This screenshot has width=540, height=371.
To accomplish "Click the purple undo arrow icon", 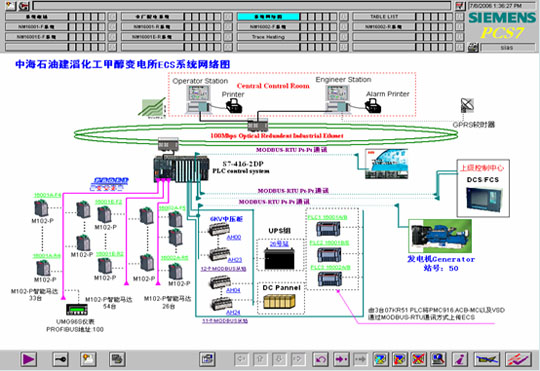I will (x=320, y=359).
